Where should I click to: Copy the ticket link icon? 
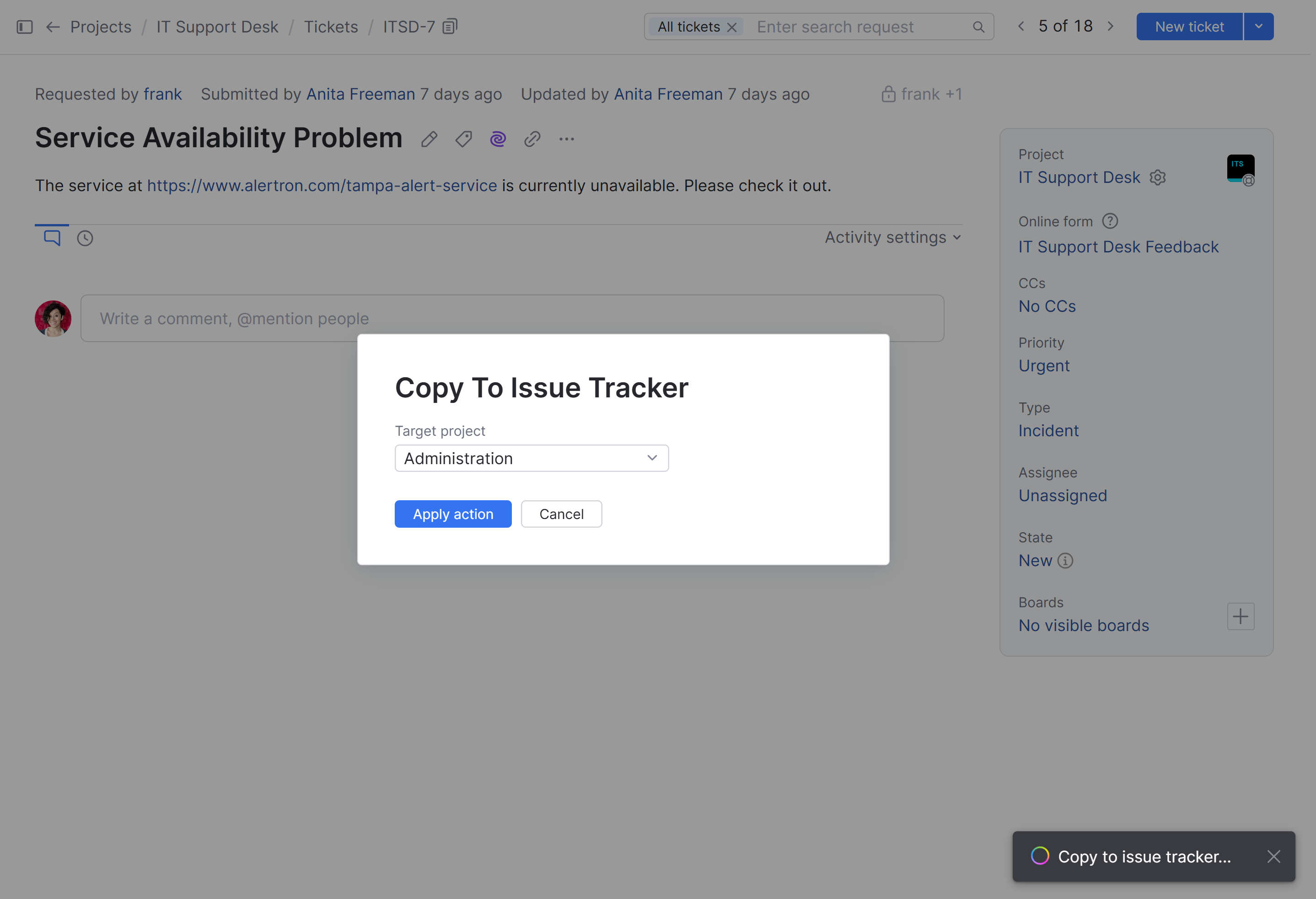pos(532,139)
